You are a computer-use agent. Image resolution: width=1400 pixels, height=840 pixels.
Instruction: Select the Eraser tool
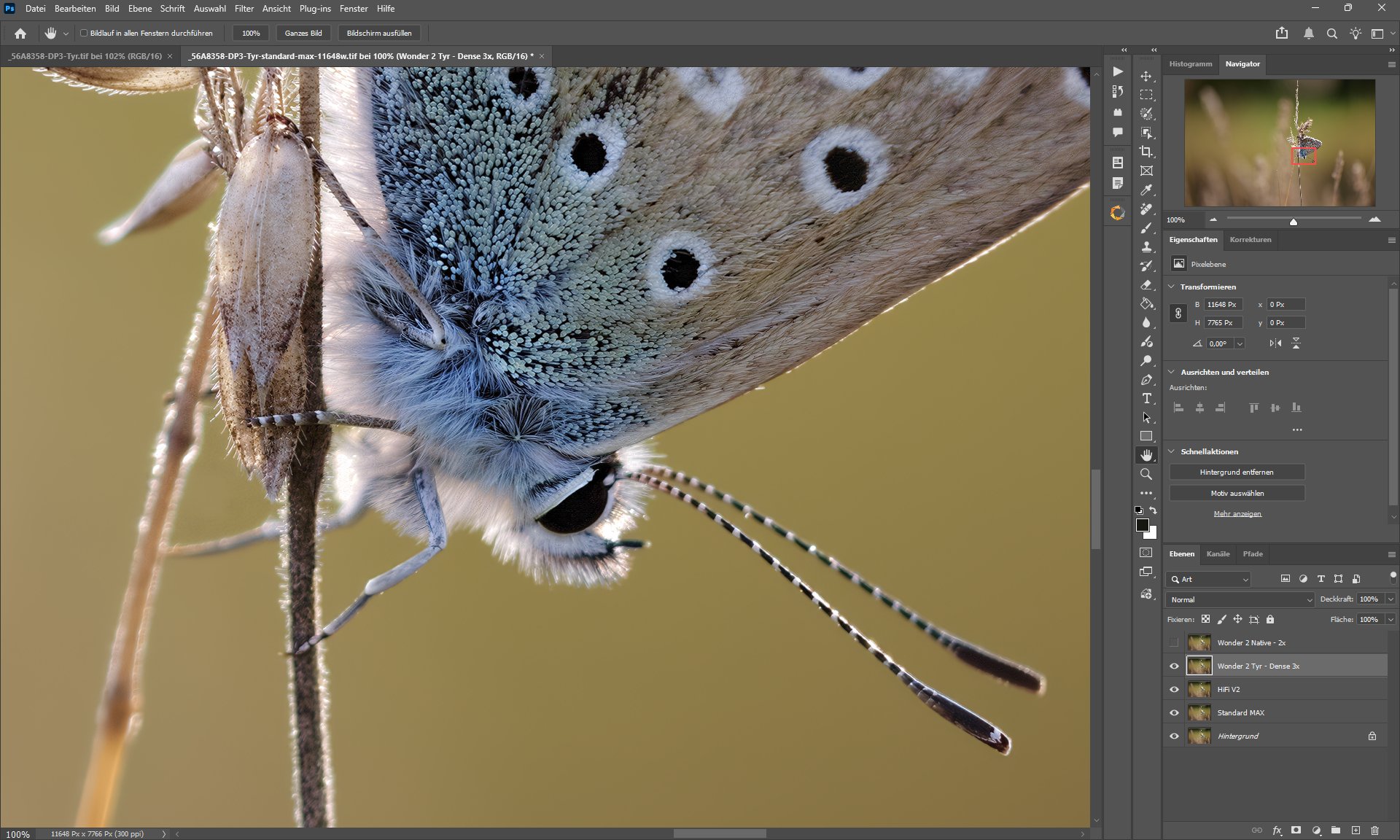1146,284
